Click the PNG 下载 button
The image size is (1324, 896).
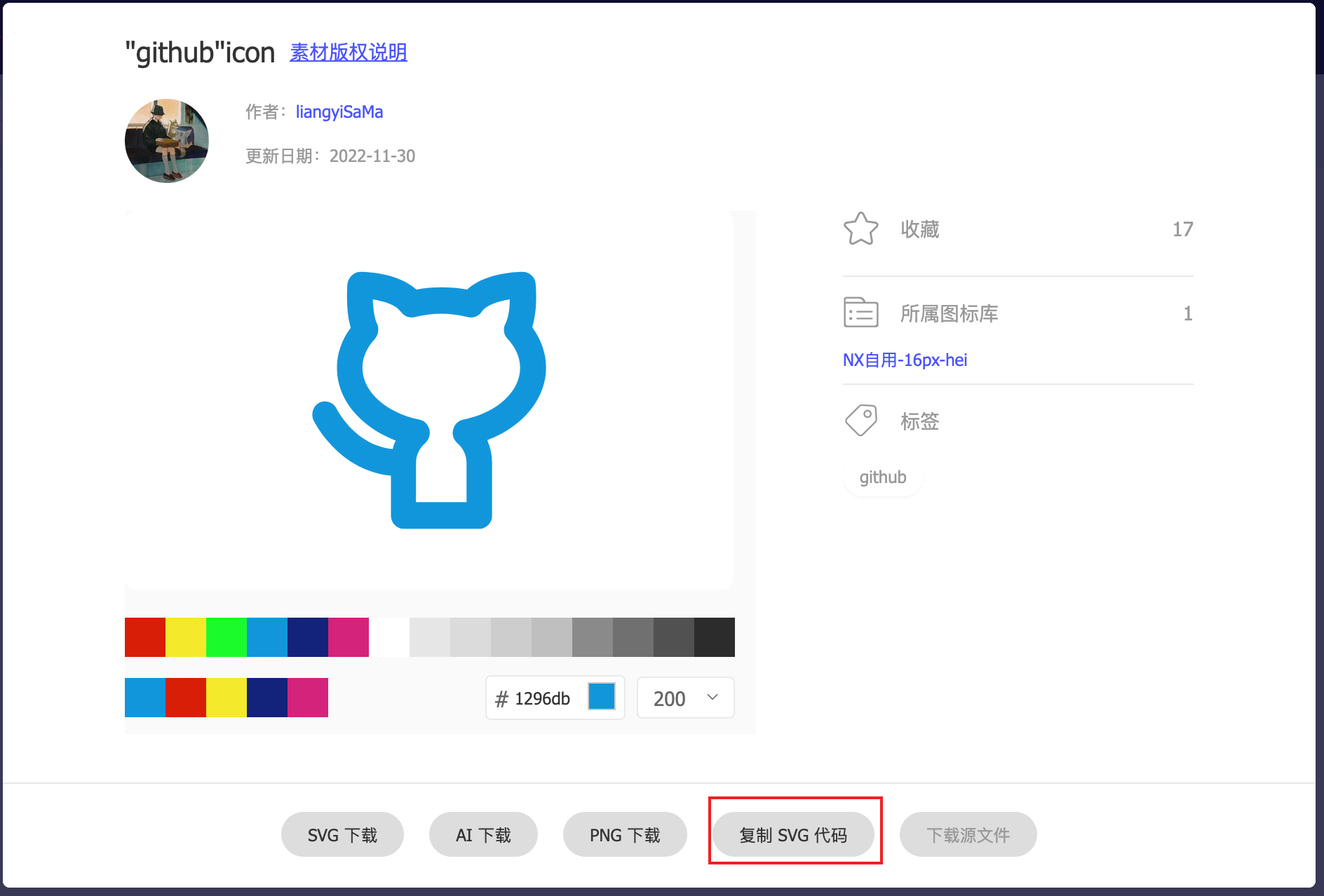tap(625, 834)
